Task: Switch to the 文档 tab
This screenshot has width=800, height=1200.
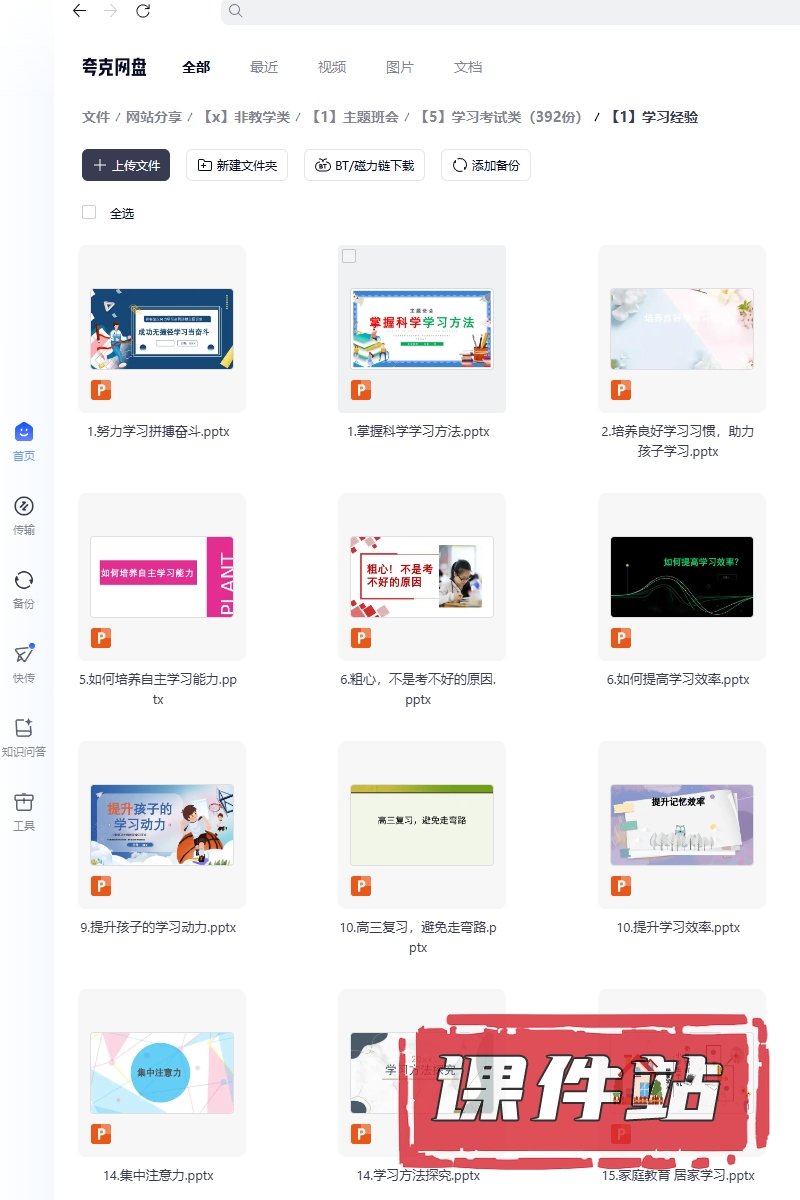Action: [x=468, y=67]
